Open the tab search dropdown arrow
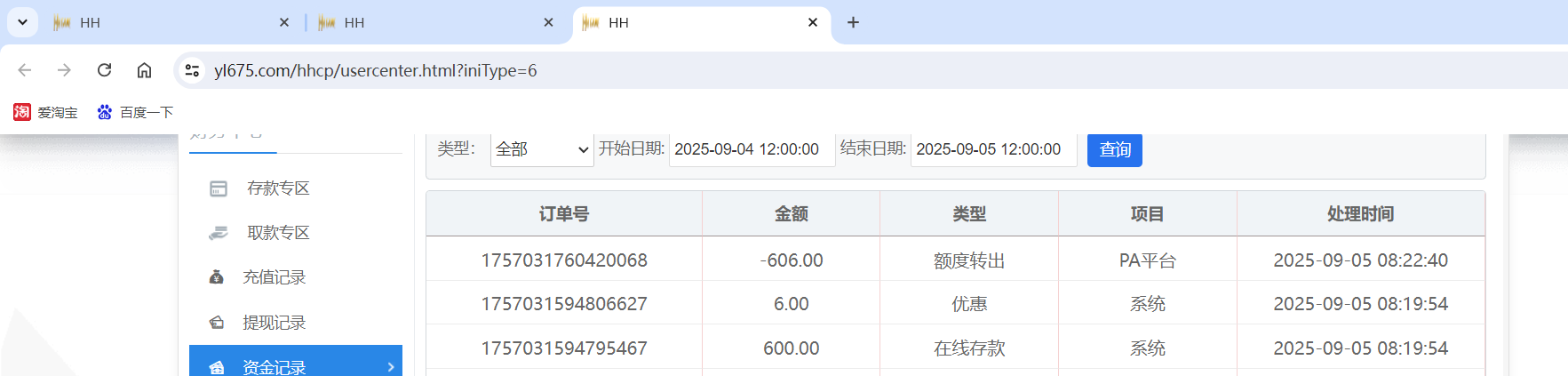The image size is (1568, 376). point(22,22)
